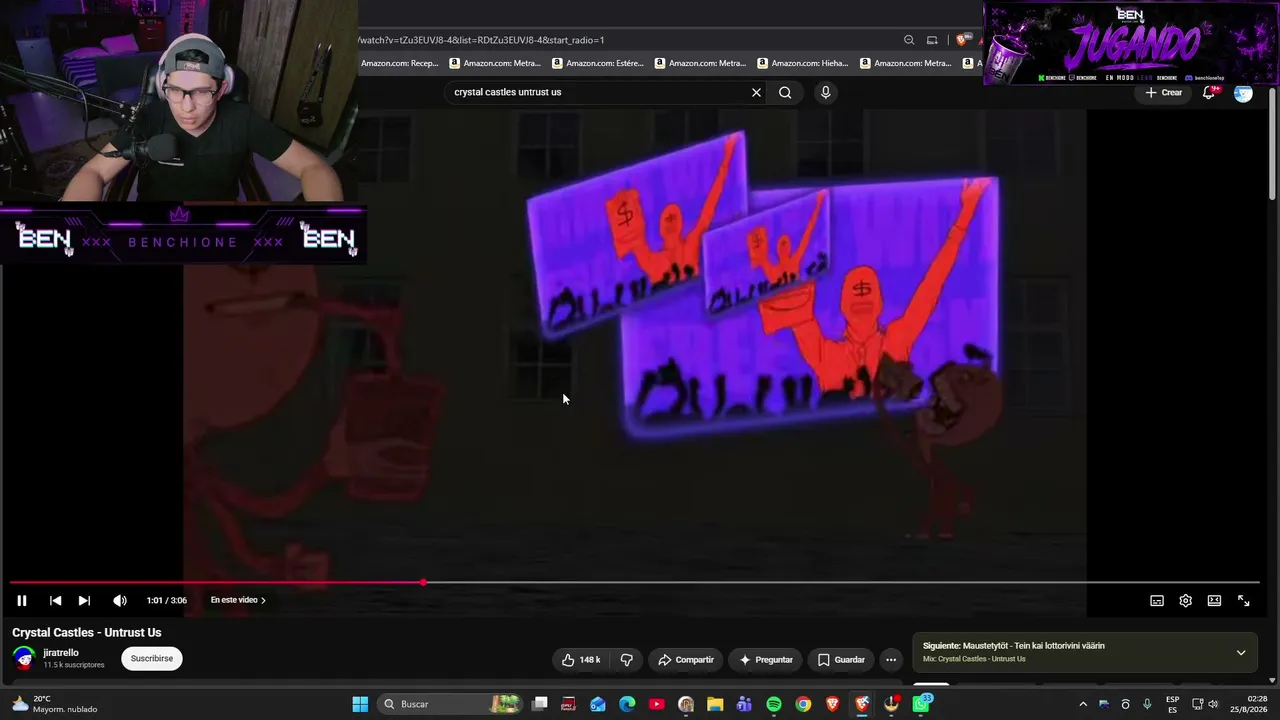
Task: Open the 'Amazon.com: Hieha...' bookmark
Action: [802, 63]
